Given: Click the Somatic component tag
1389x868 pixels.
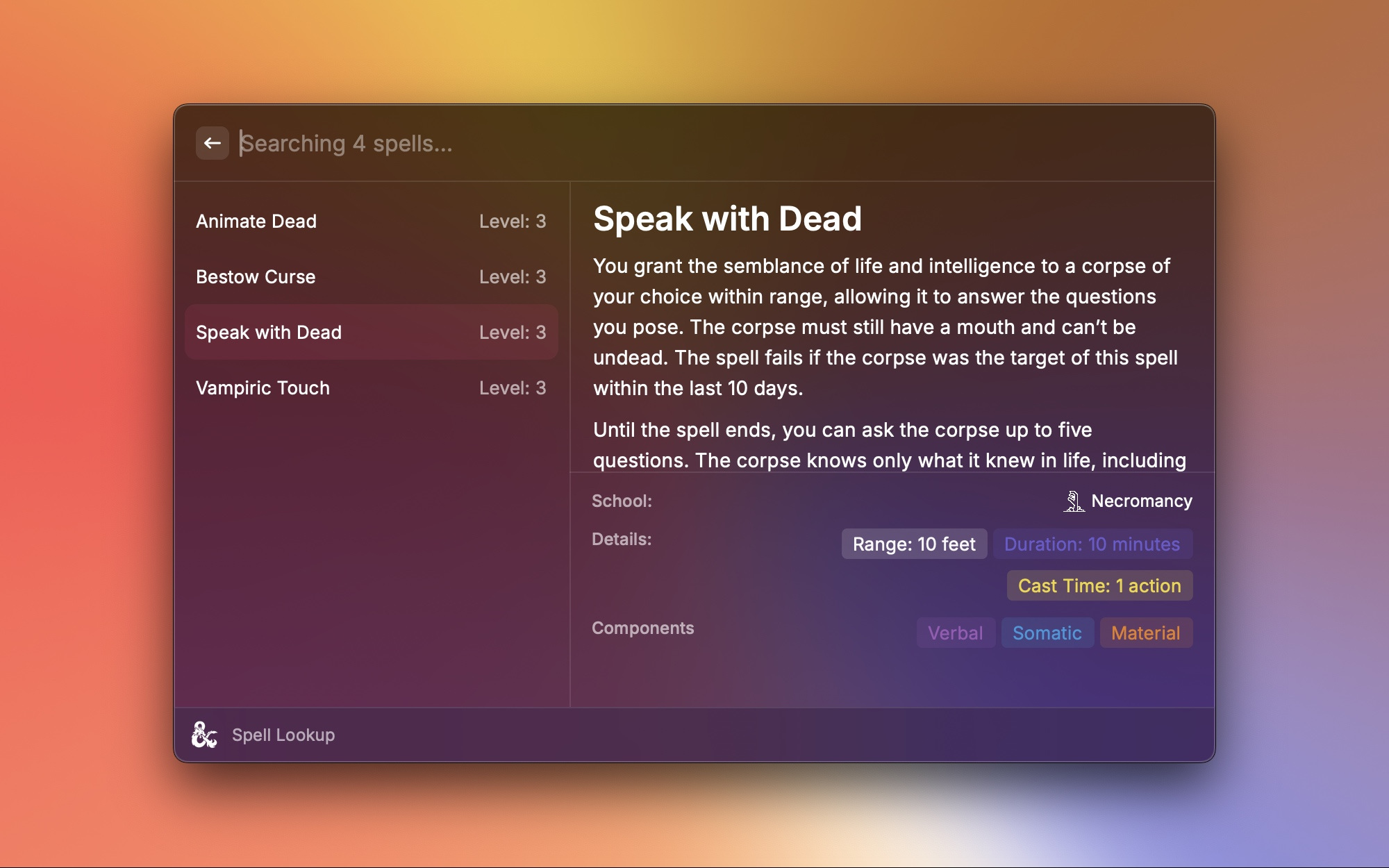Looking at the screenshot, I should tap(1047, 633).
